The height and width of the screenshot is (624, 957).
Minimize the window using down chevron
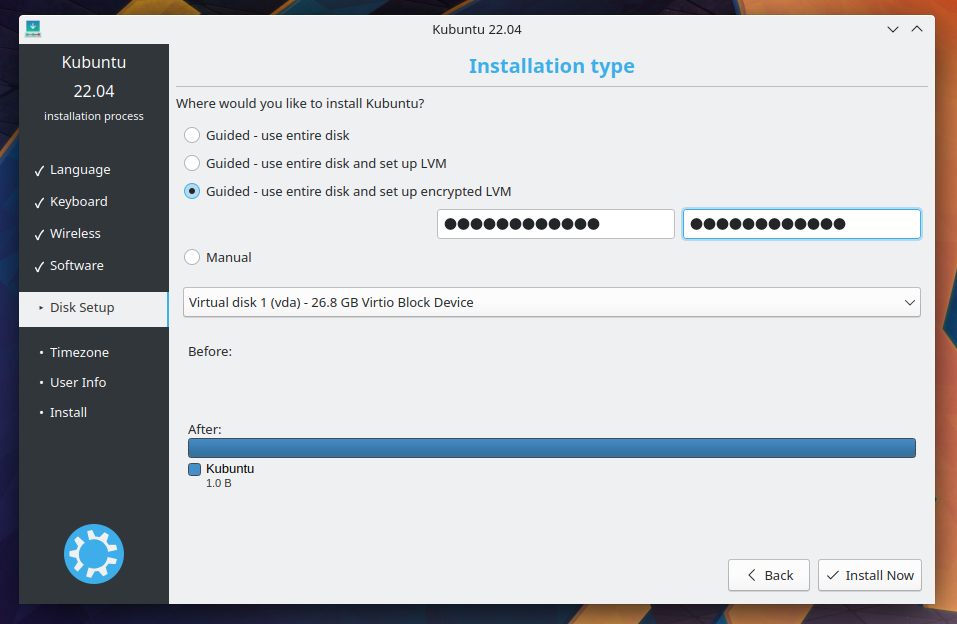point(893,29)
